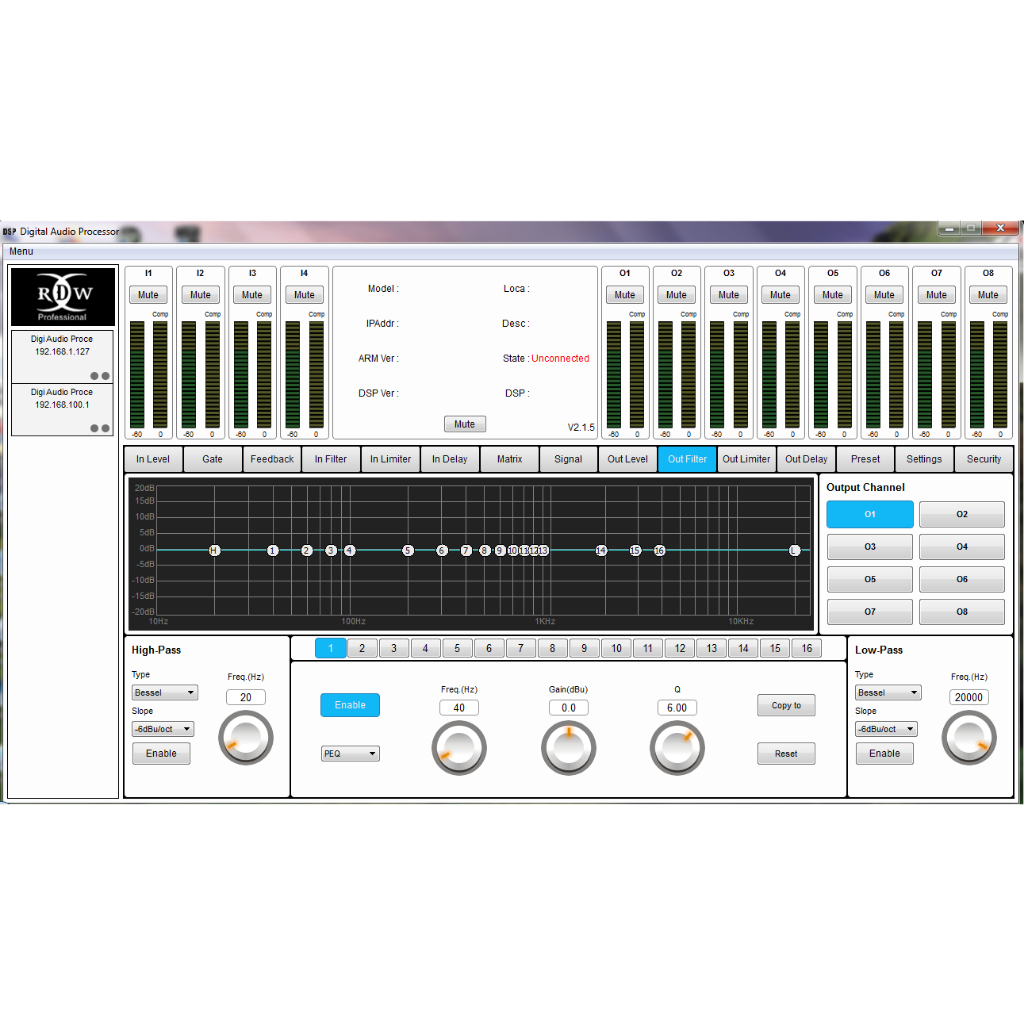Mute input channel I3
The image size is (1024, 1024).
click(252, 295)
